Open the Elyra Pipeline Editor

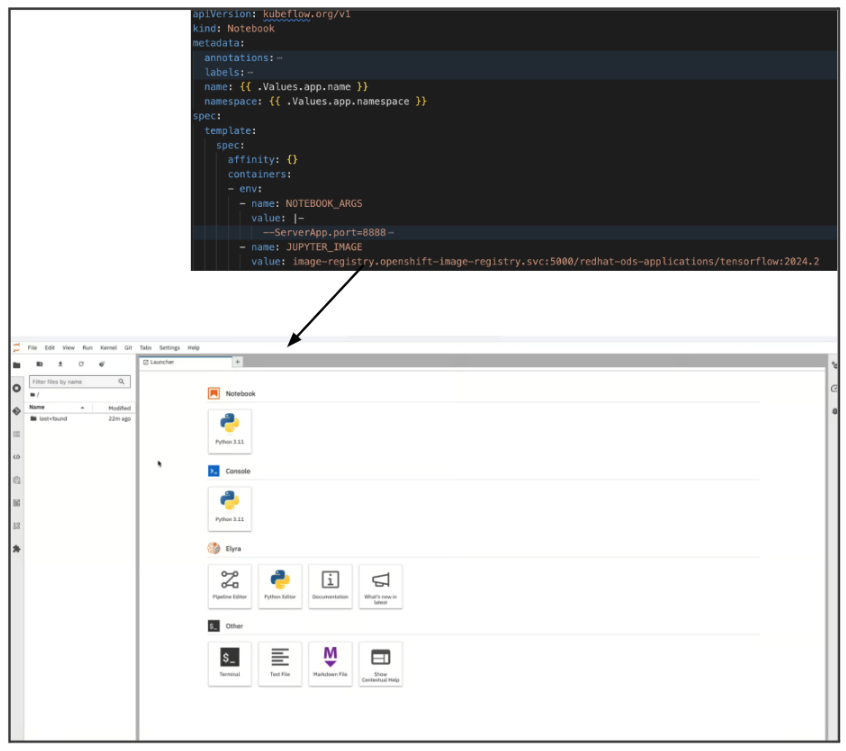pos(229,585)
